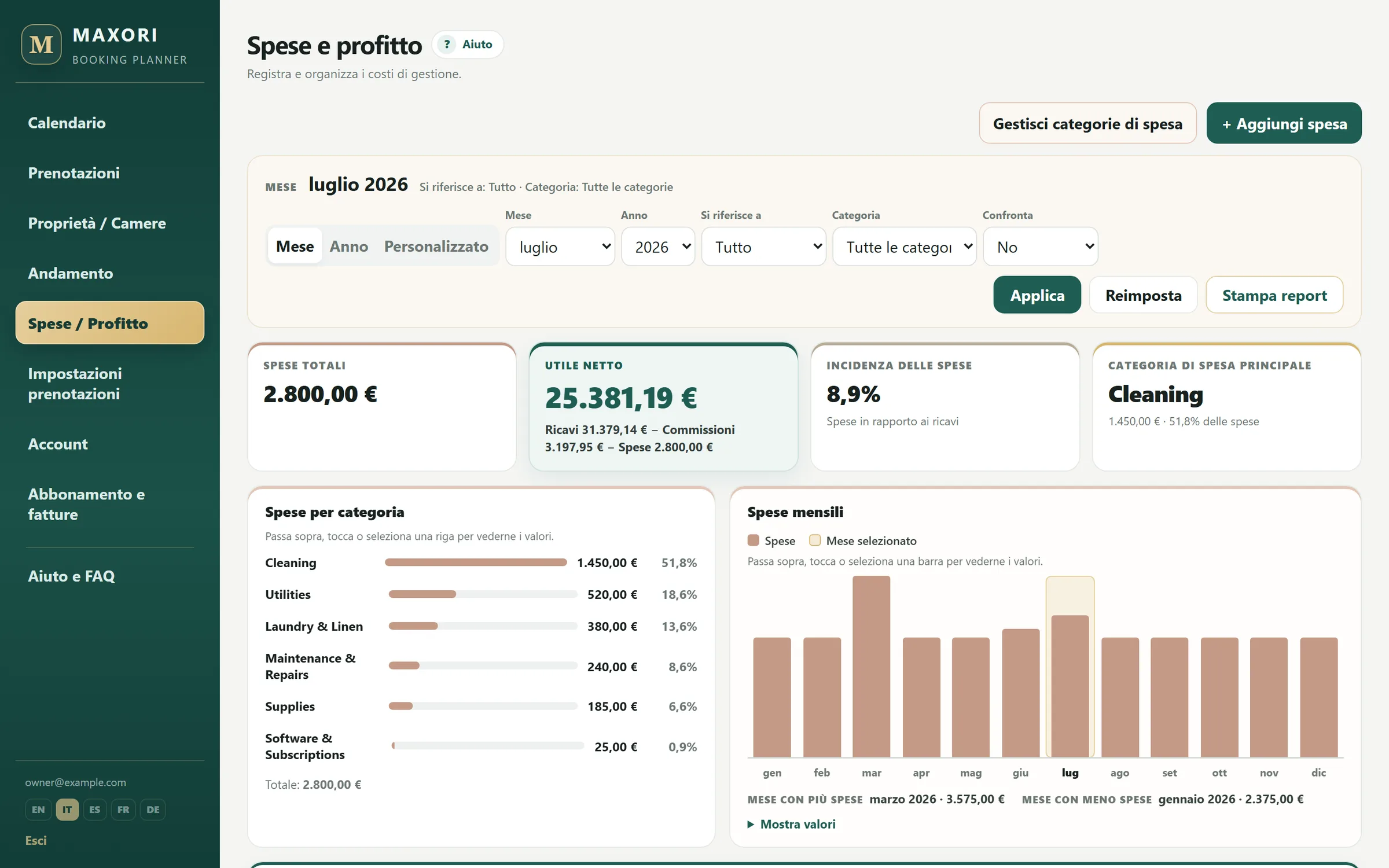The image size is (1389, 868).
Task: Click the Maxori M logo icon
Action: pos(42,44)
